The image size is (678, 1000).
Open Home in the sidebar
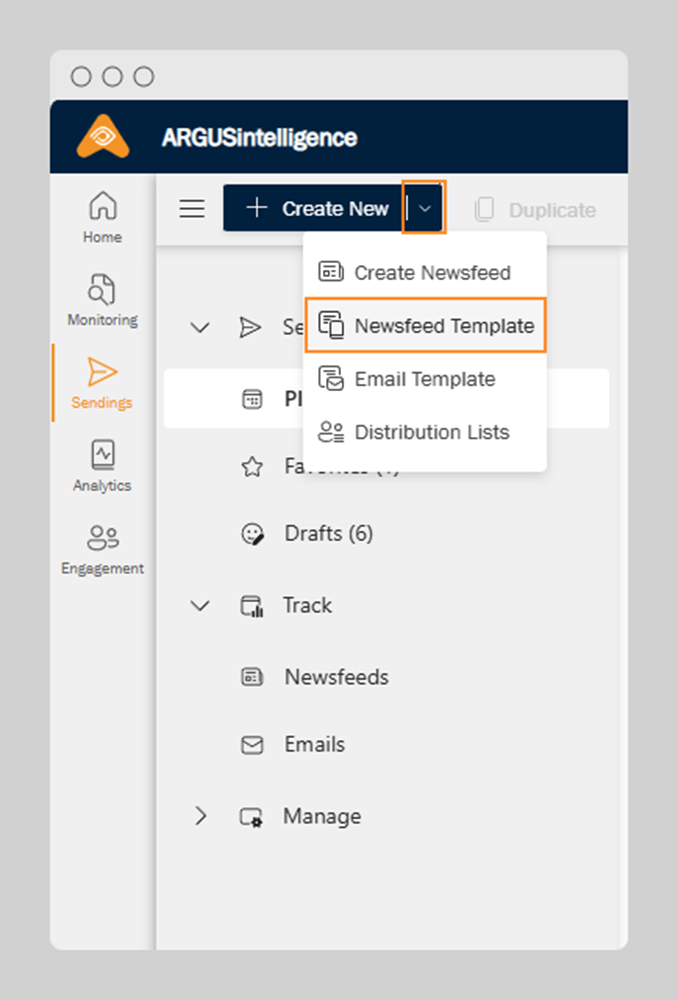pos(103,217)
